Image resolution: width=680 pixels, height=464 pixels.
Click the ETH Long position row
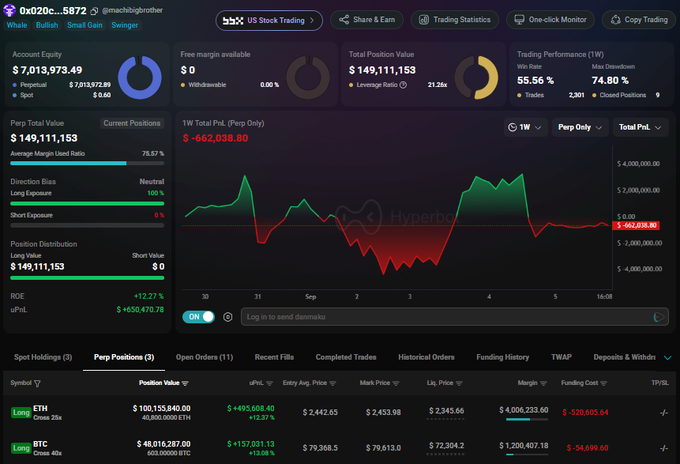tap(340, 412)
